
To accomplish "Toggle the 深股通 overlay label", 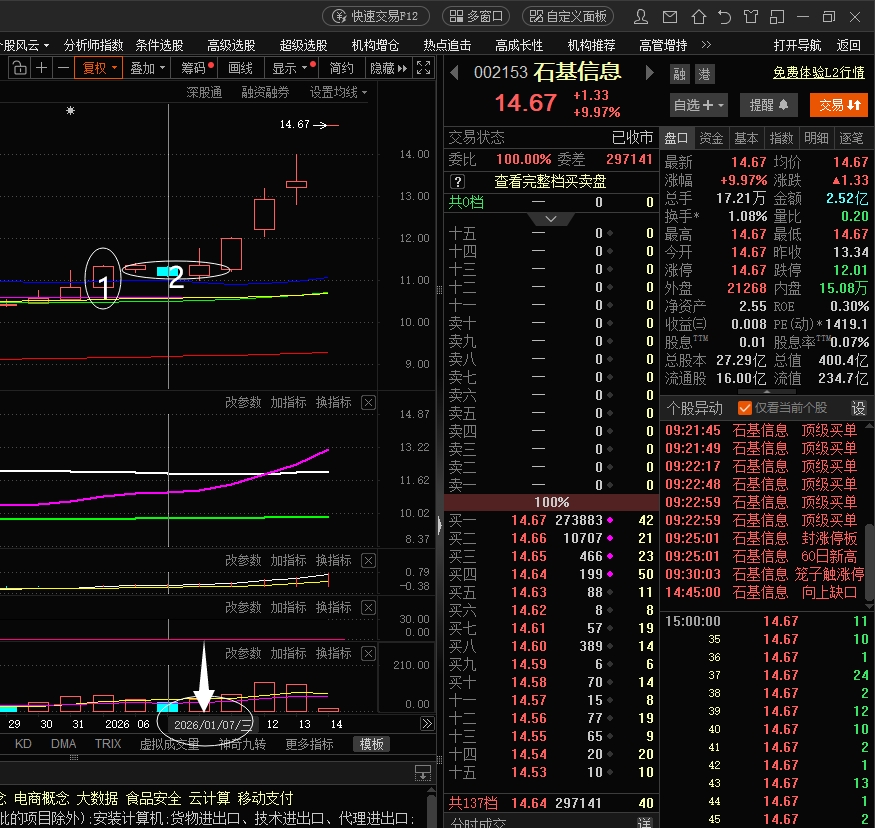I will click(204, 92).
